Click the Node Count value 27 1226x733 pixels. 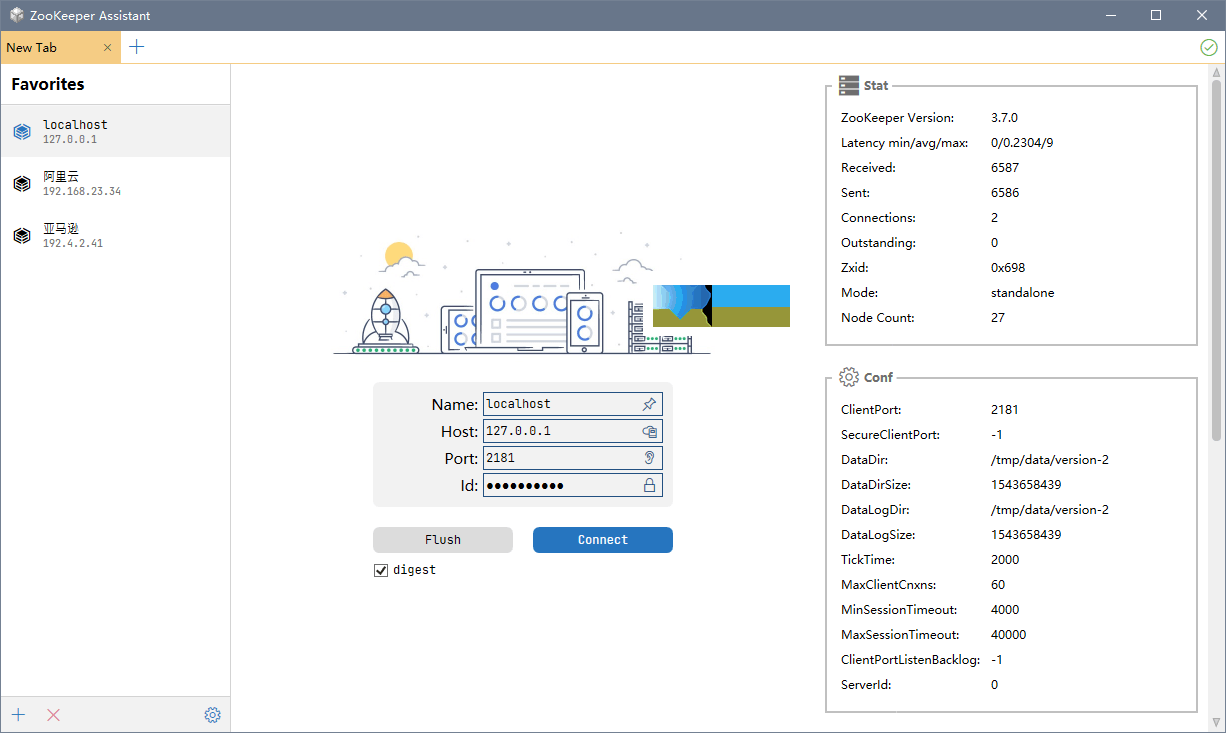click(x=998, y=318)
